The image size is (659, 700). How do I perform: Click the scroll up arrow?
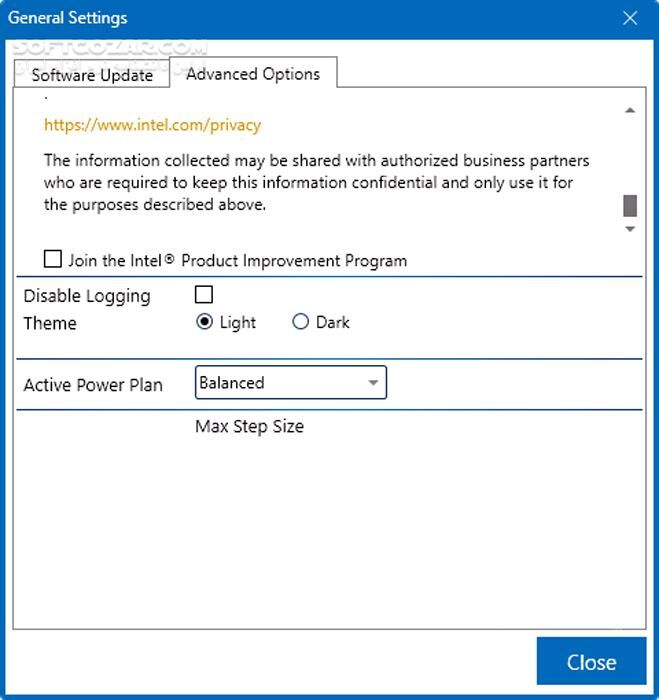click(630, 110)
